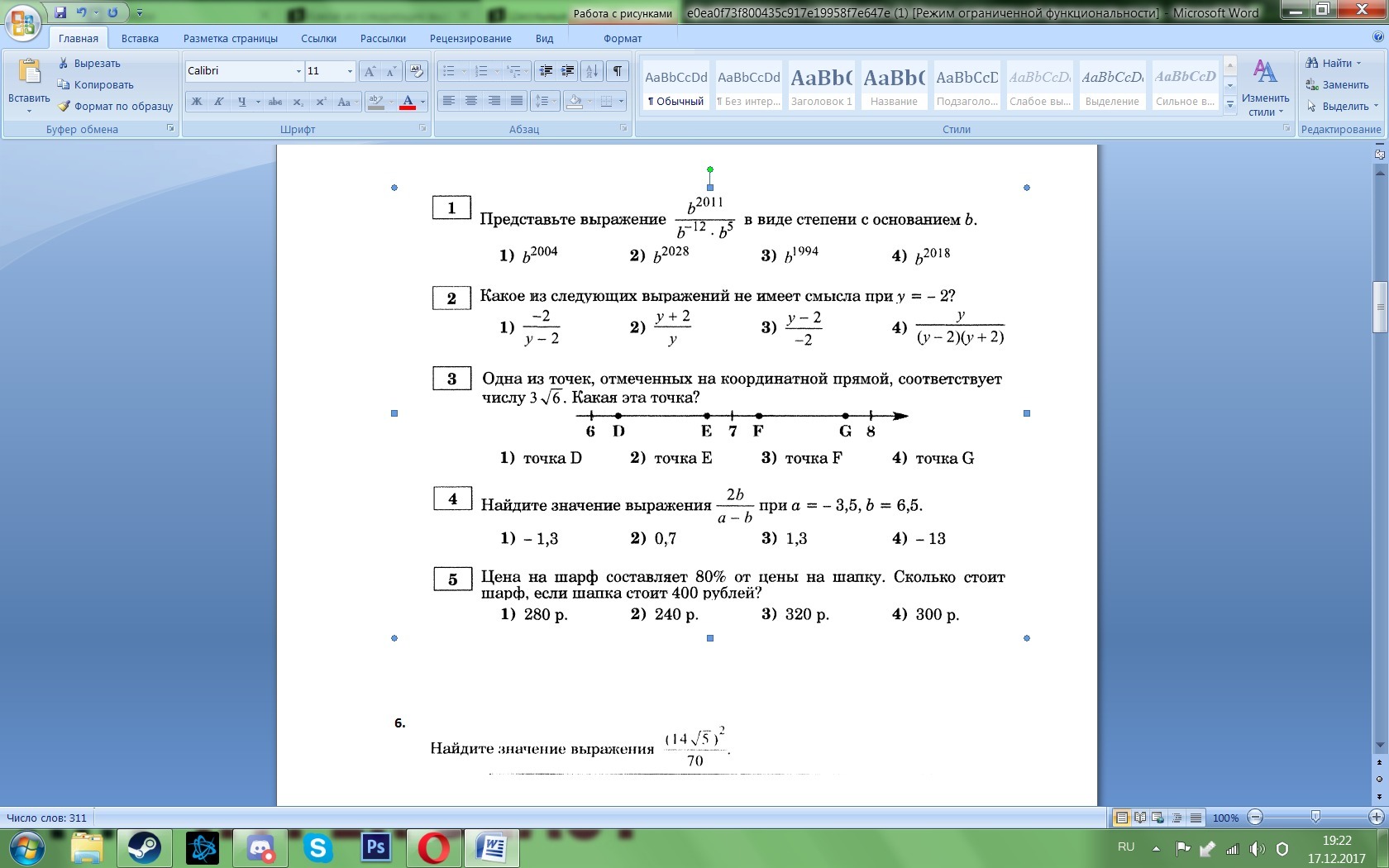
Task: Expand font color dropdown arrow
Action: (422, 102)
